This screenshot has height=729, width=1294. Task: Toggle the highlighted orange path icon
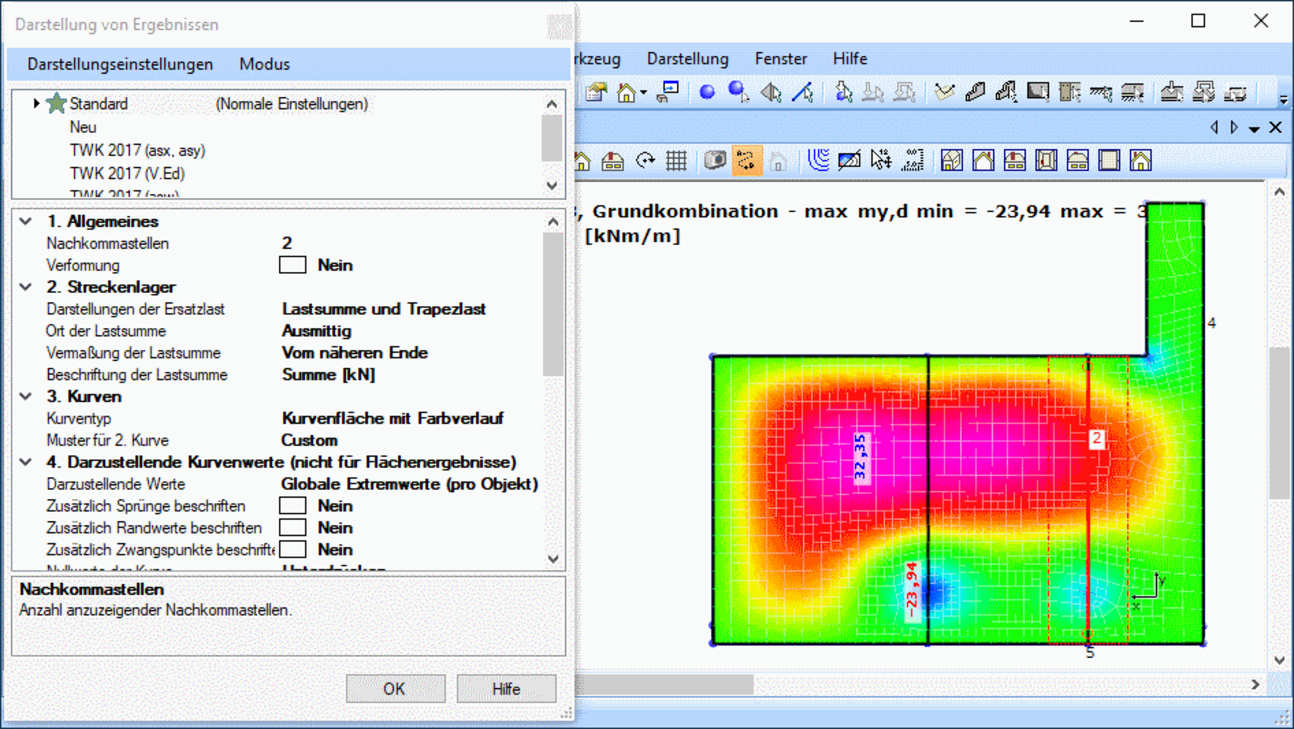tap(746, 161)
